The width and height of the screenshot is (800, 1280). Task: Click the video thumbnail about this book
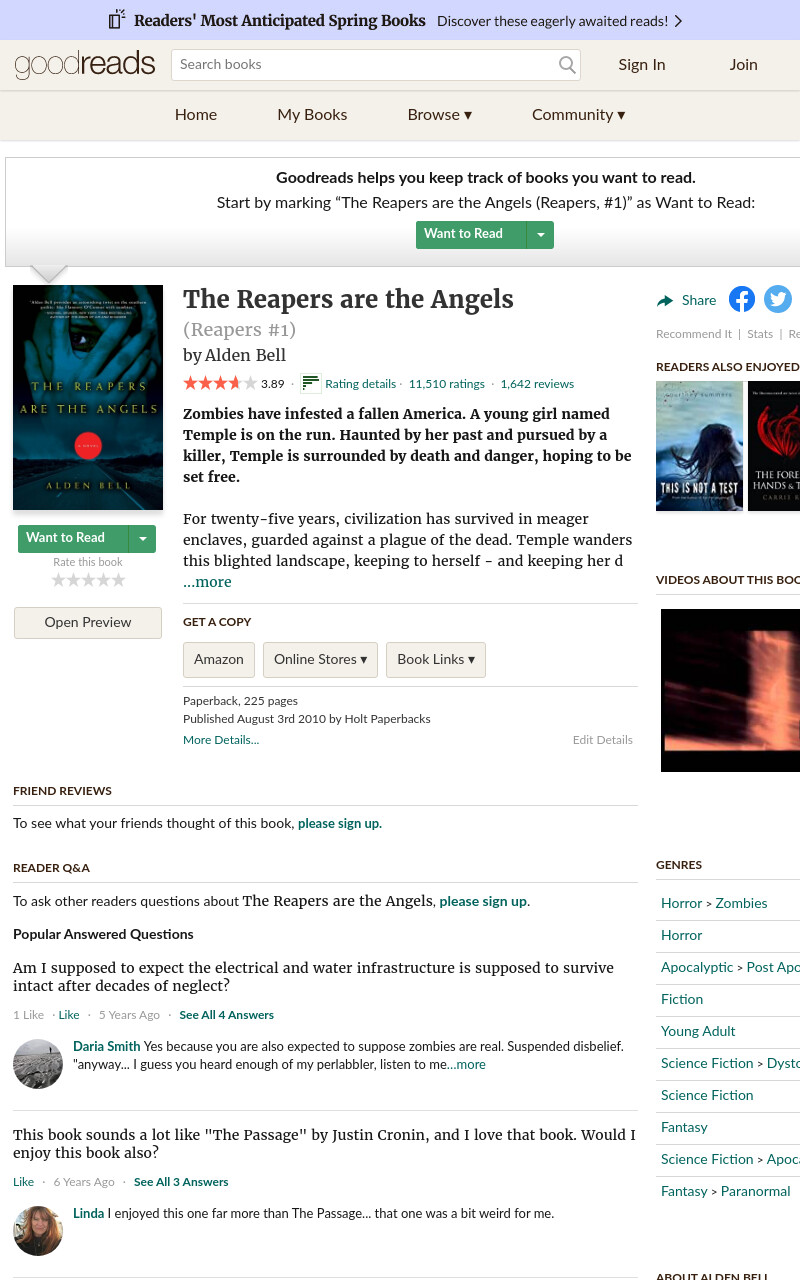tap(730, 690)
